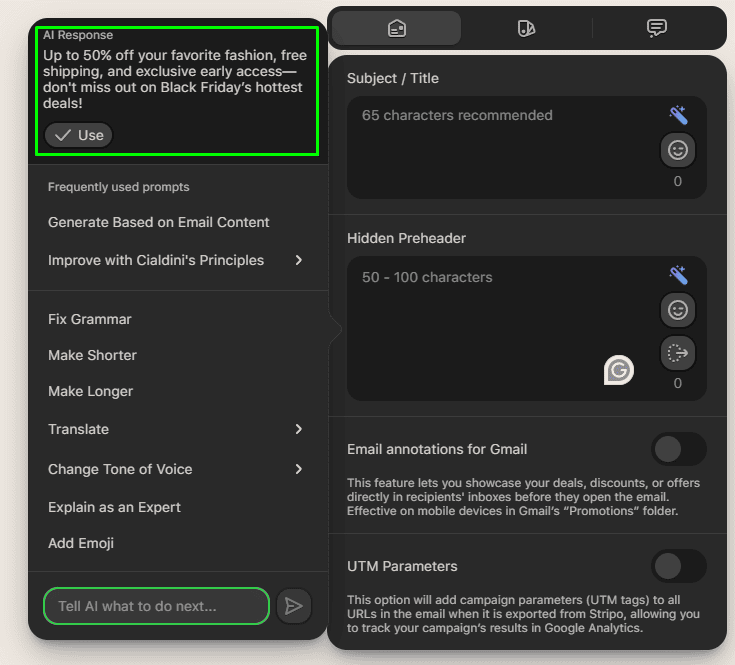Click the AI magic wand in Subject field

(678, 115)
